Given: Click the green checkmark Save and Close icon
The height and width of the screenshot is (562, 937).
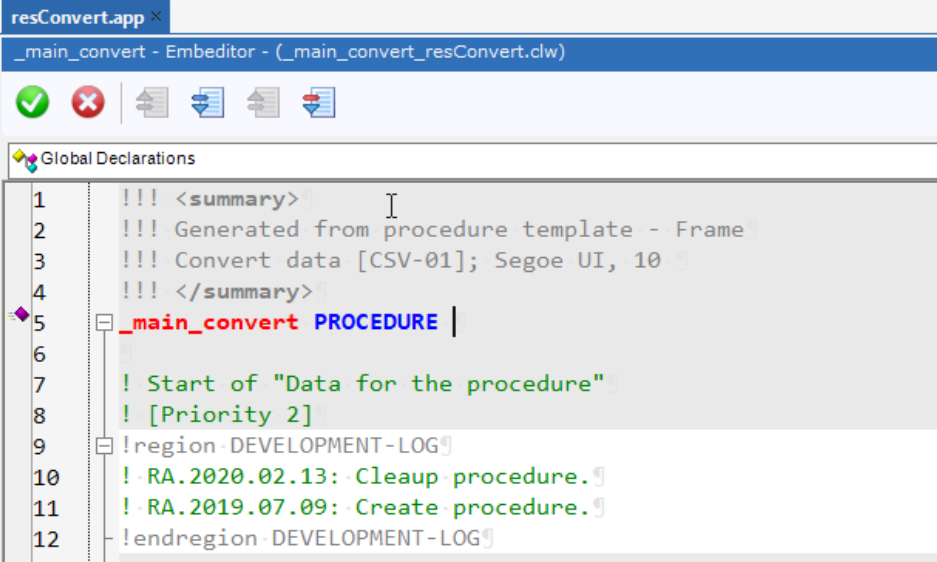Looking at the screenshot, I should [32, 102].
